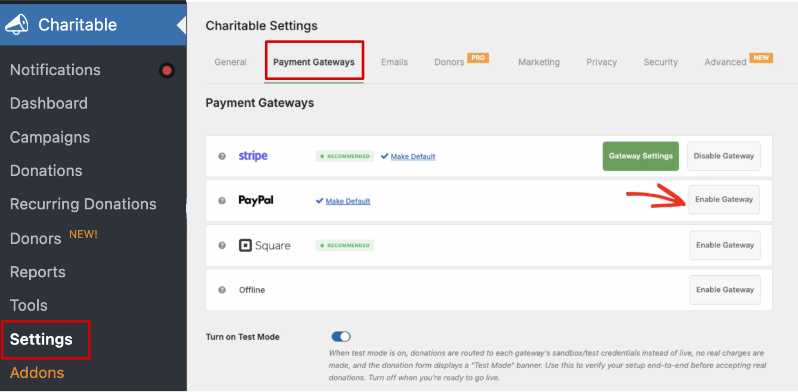Click the Square logo
The height and width of the screenshot is (392, 798).
click(265, 245)
